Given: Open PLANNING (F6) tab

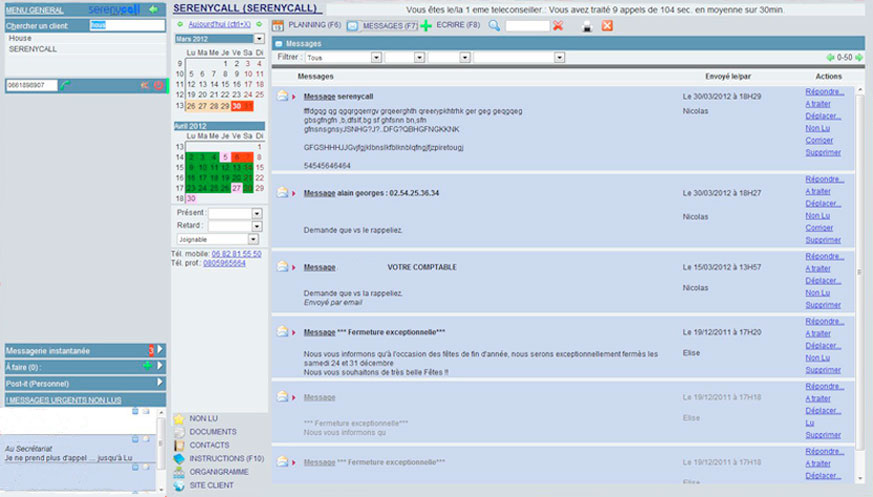Looking at the screenshot, I should click(x=315, y=25).
